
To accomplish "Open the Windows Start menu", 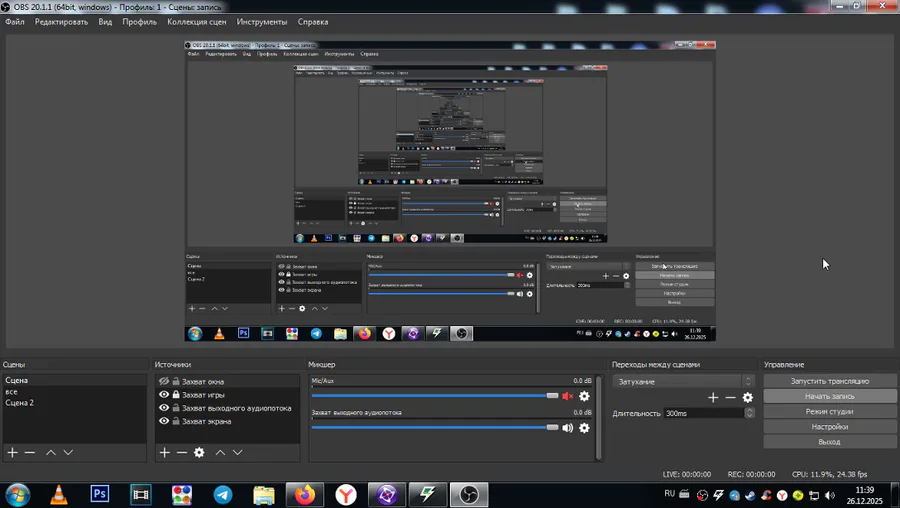I will click(x=17, y=495).
